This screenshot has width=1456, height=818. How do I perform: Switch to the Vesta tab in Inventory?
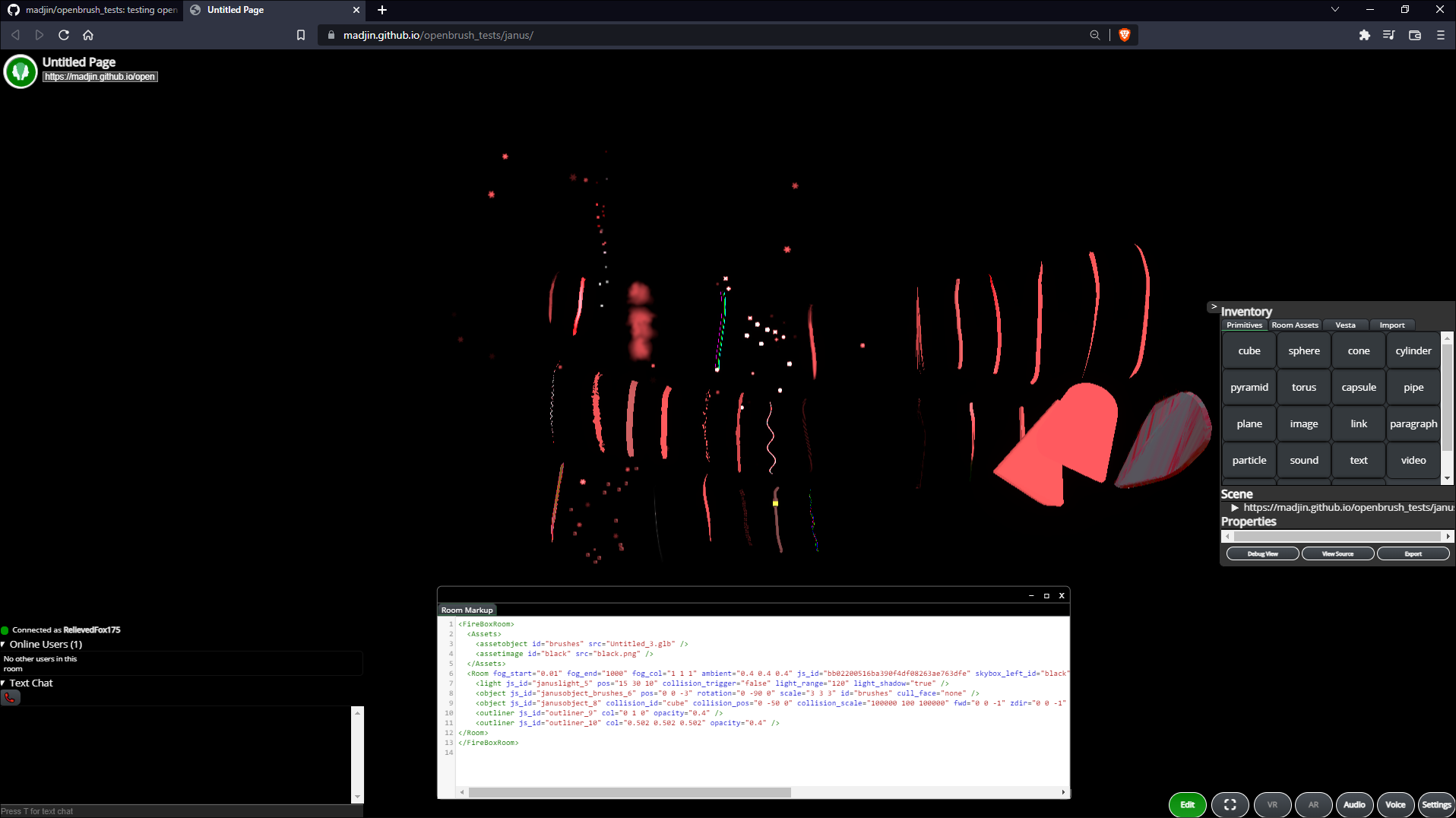pos(1345,325)
